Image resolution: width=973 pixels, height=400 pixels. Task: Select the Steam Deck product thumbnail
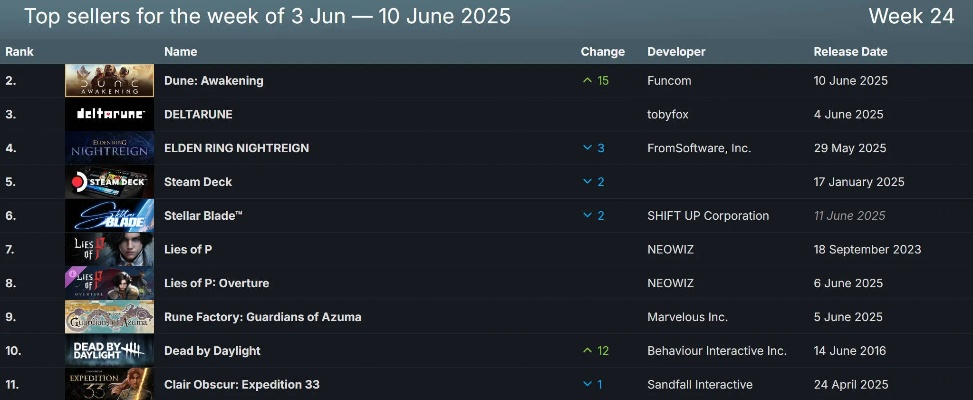tap(109, 182)
